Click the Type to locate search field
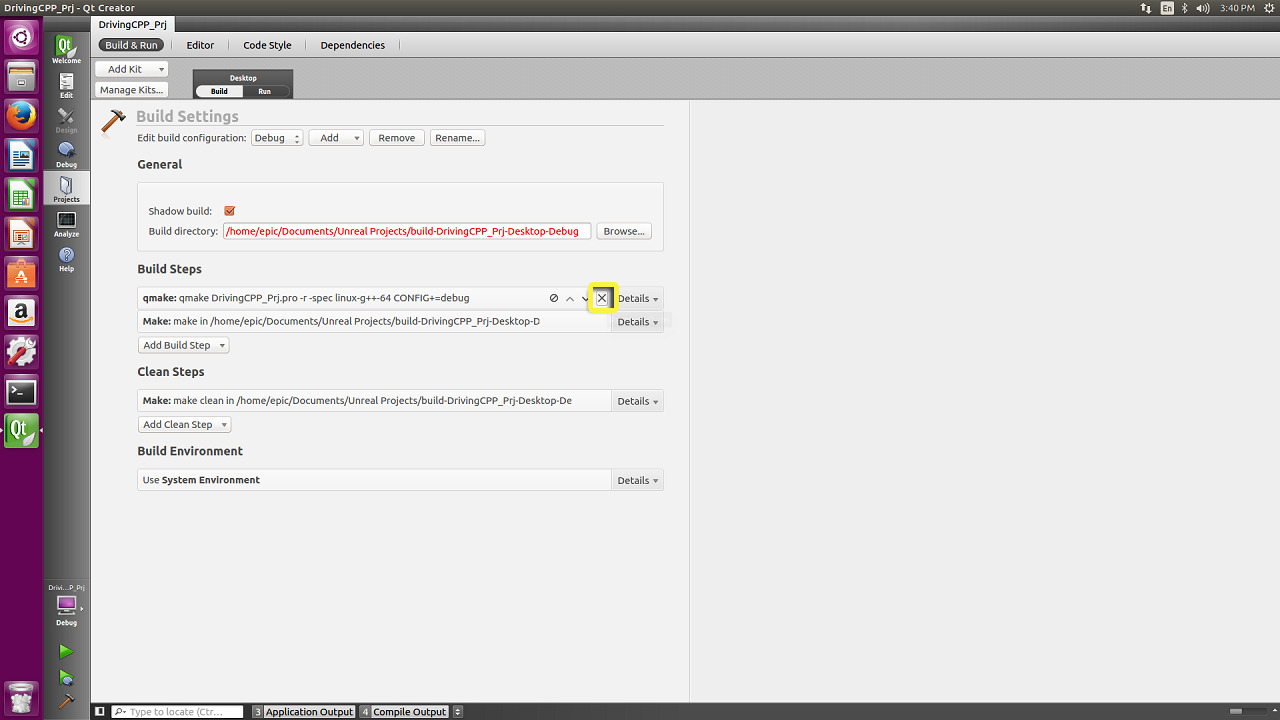The width and height of the screenshot is (1280, 720). [x=177, y=712]
